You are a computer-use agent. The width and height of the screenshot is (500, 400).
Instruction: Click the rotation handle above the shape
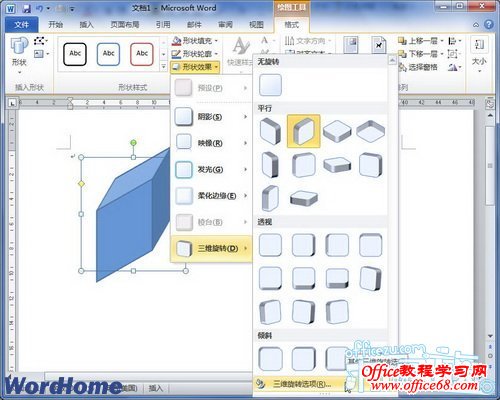[133, 143]
